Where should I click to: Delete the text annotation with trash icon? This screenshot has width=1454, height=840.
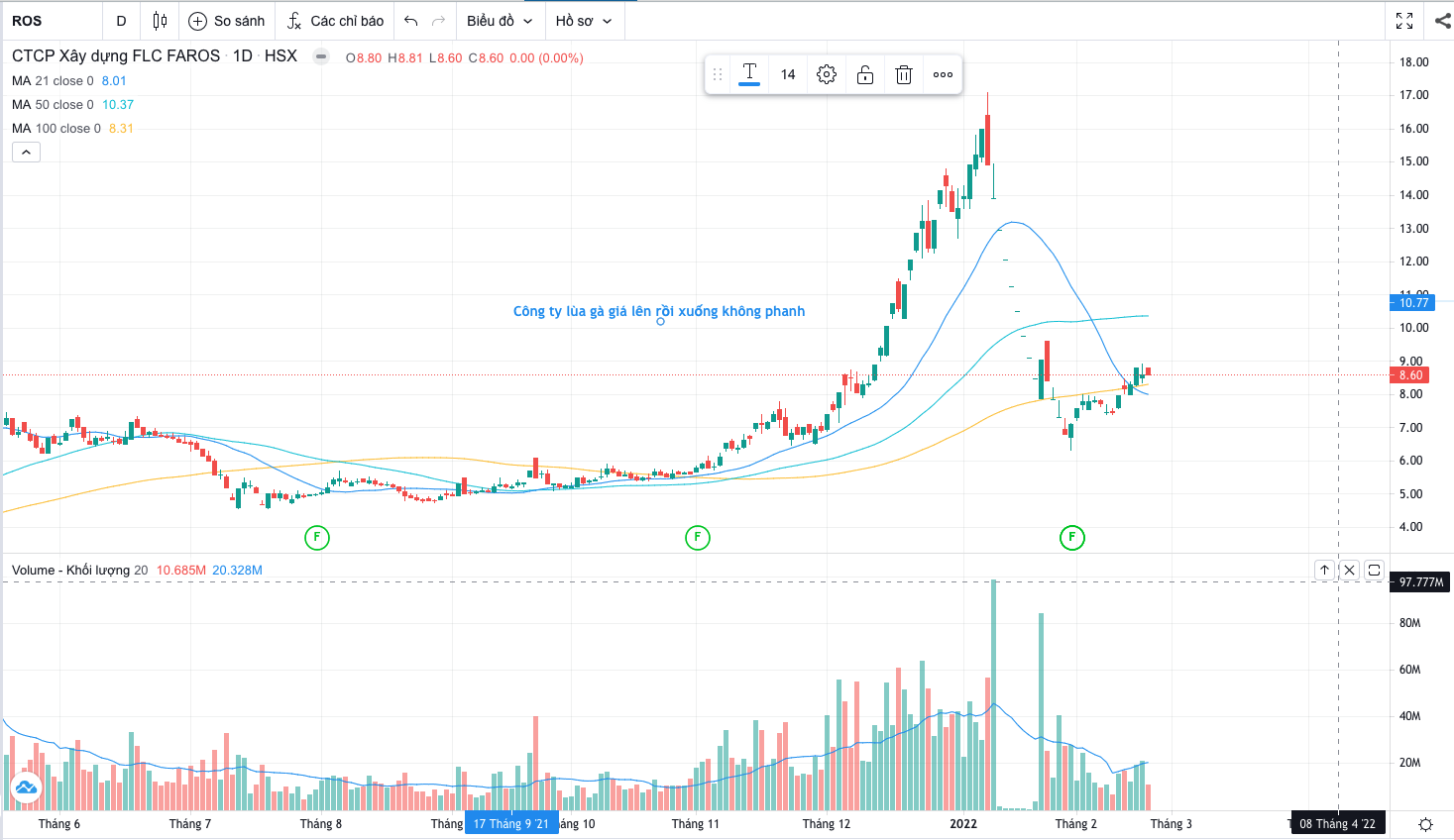904,74
